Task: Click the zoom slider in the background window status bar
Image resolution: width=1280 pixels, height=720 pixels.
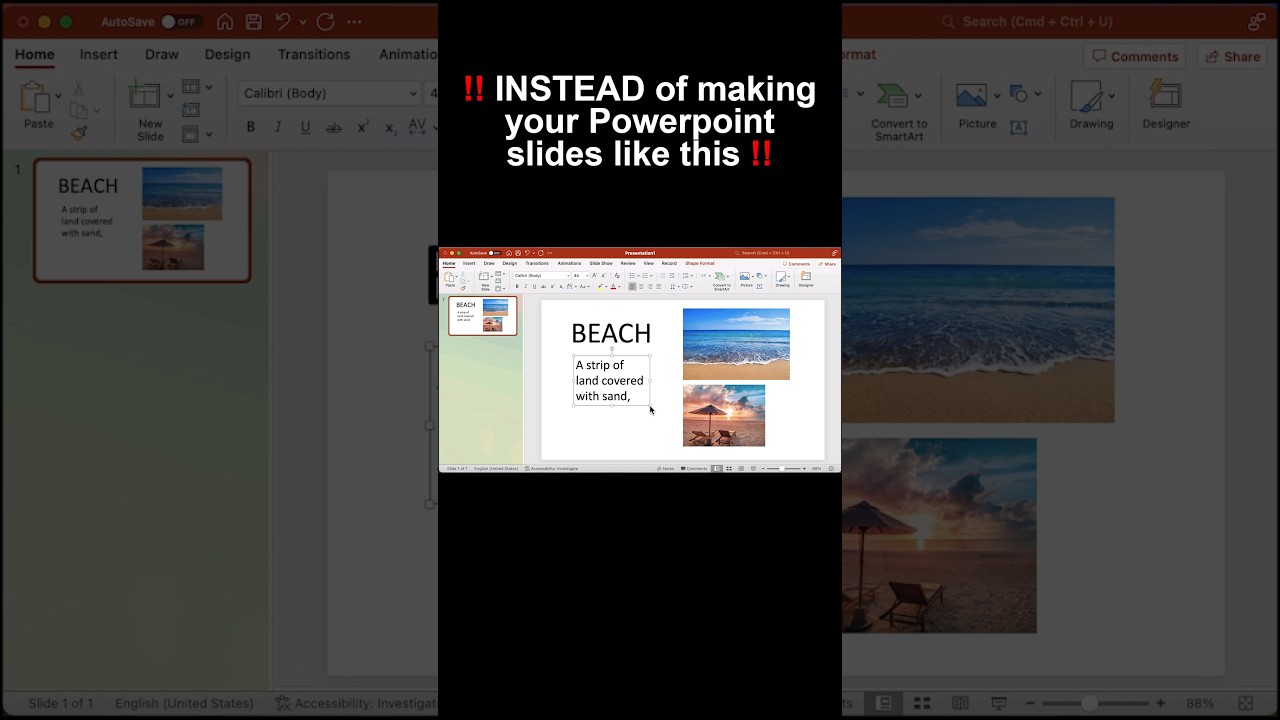Action: tap(1089, 703)
